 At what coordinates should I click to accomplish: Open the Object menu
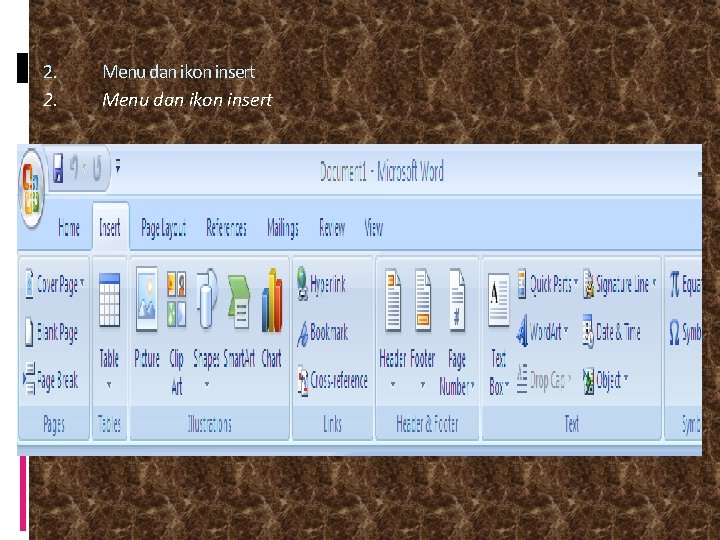point(605,380)
